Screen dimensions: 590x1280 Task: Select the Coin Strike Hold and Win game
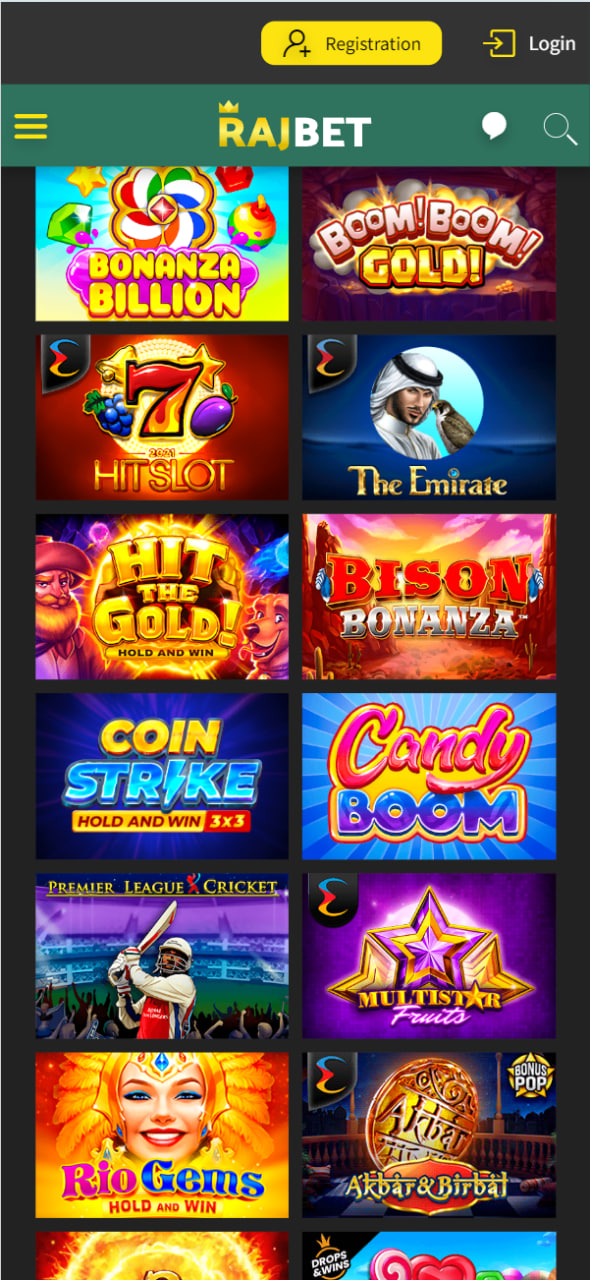[x=162, y=776]
